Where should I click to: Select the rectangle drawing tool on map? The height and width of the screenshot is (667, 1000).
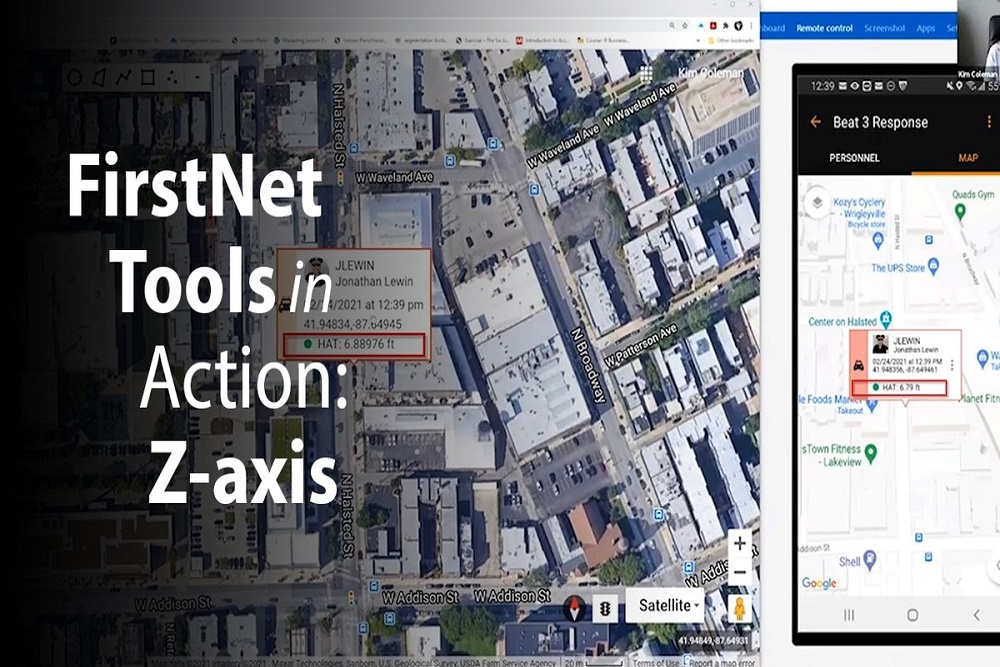point(148,78)
